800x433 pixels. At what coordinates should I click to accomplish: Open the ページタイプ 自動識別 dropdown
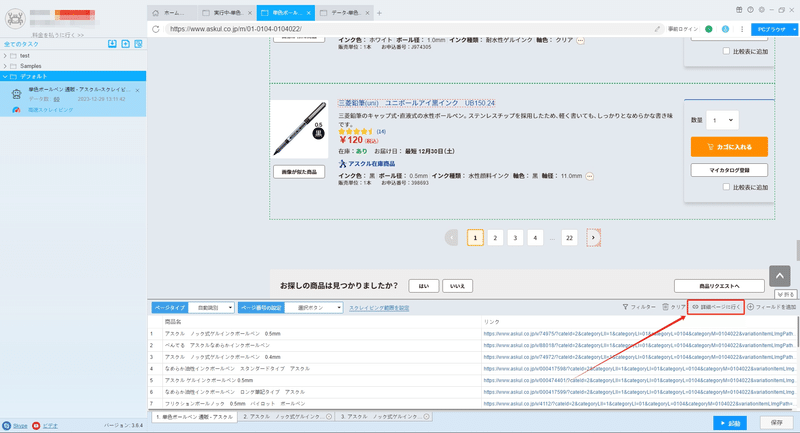pyautogui.click(x=211, y=308)
